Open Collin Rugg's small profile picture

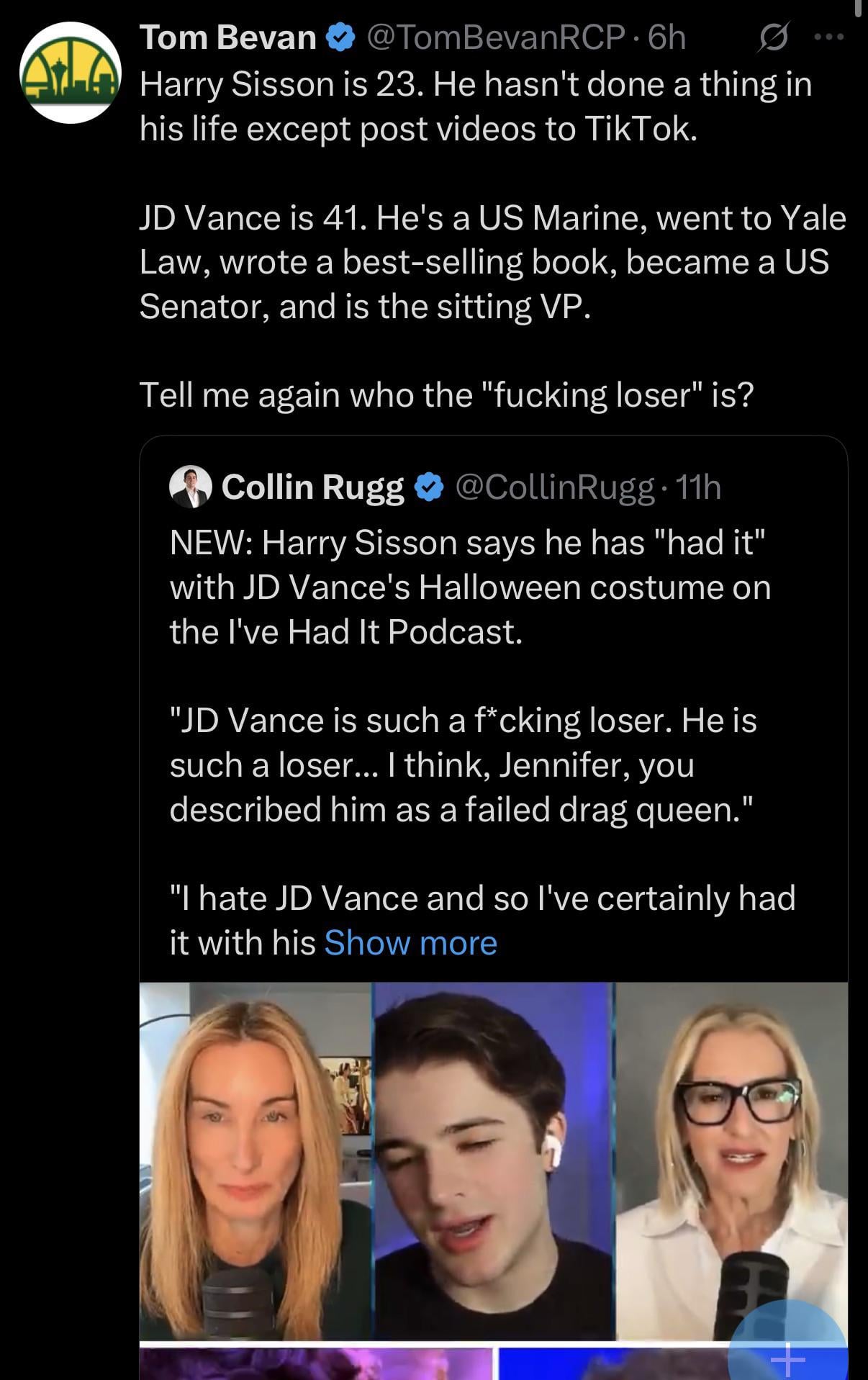(x=191, y=487)
